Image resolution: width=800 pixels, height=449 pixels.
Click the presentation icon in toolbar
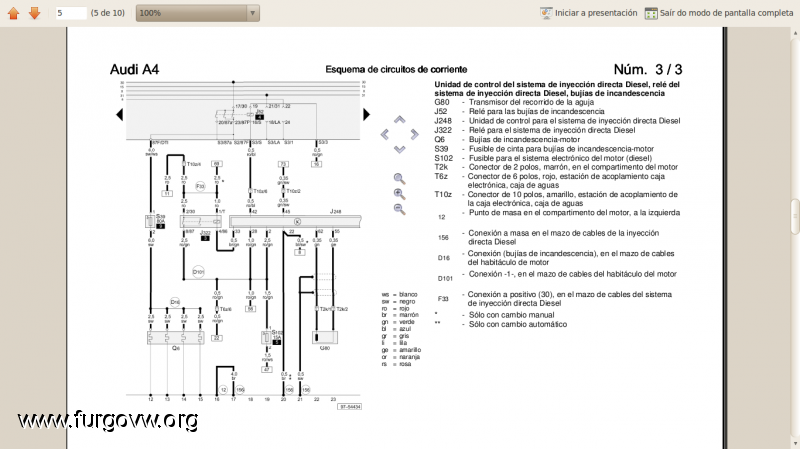[x=546, y=13]
